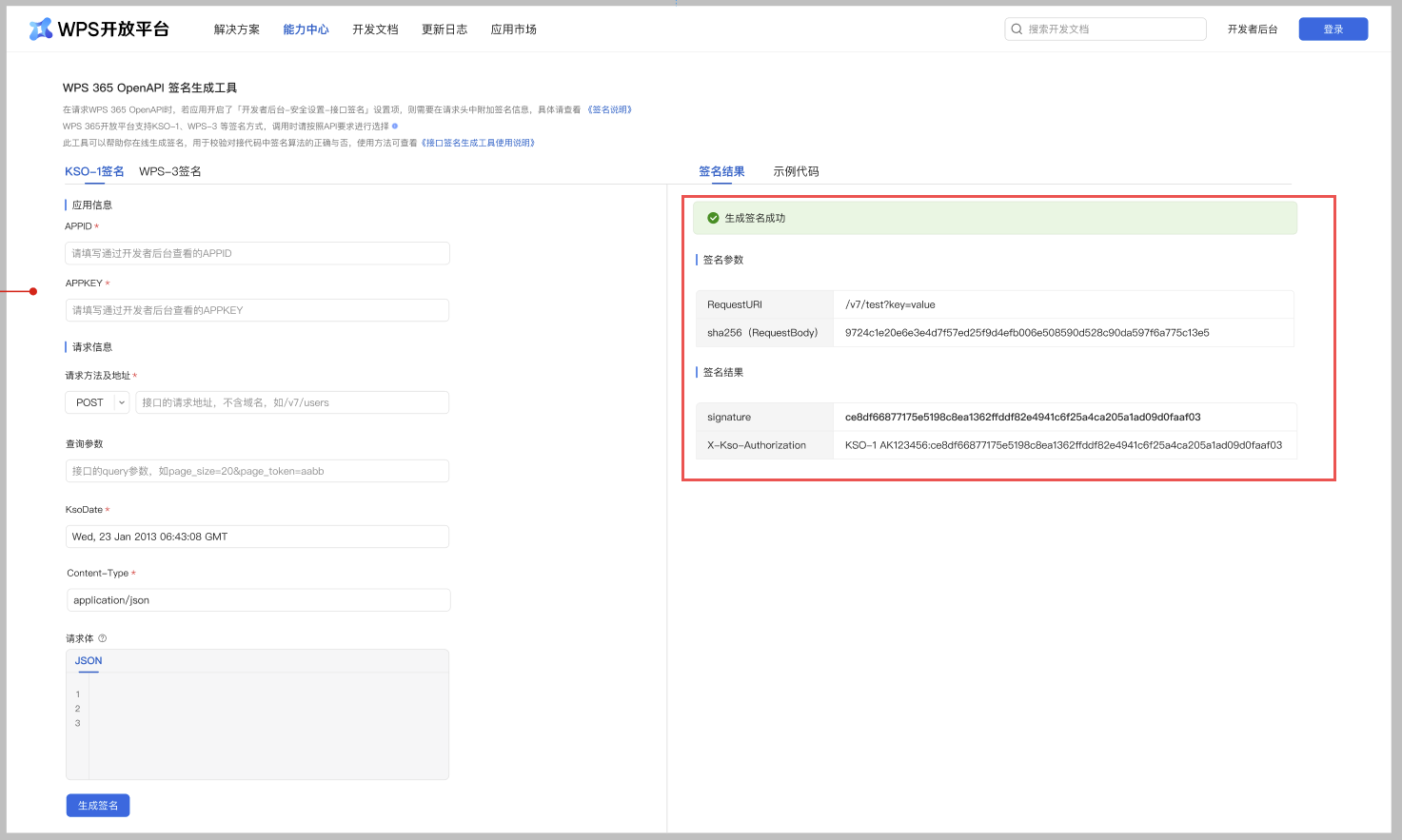Click the magnifier icon in search box
The image size is (1402, 840).
(1017, 29)
